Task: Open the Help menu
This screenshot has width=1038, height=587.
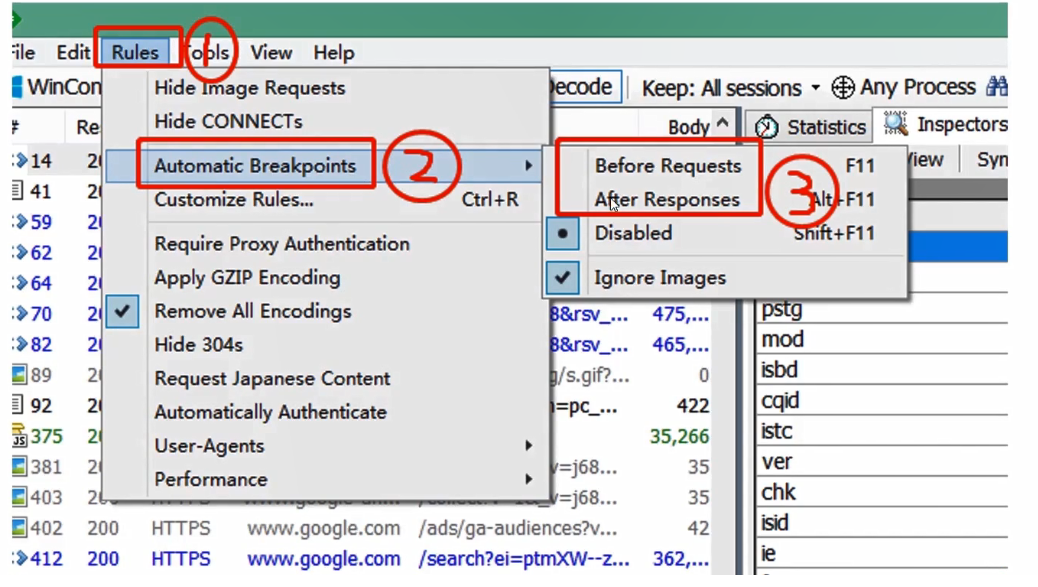Action: [x=334, y=52]
